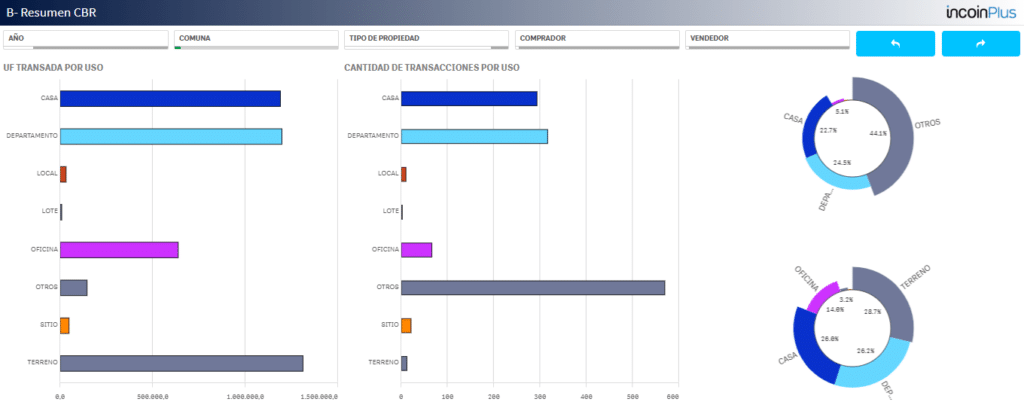The width and height of the screenshot is (1024, 408).
Task: Select TERRENO bar in UF transada chart
Action: (182, 363)
